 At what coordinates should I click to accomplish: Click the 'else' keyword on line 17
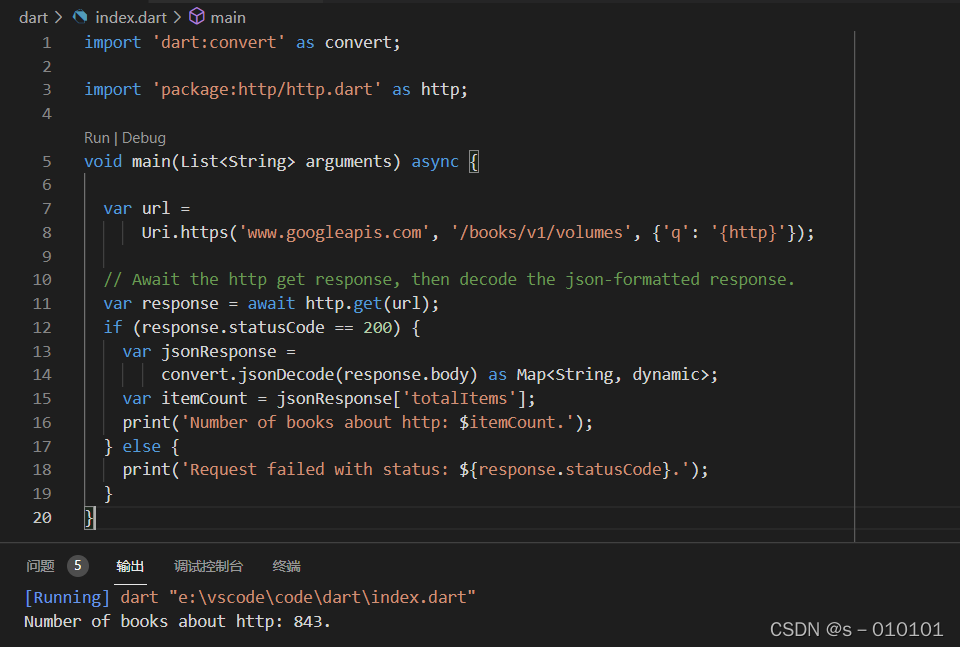(x=141, y=446)
